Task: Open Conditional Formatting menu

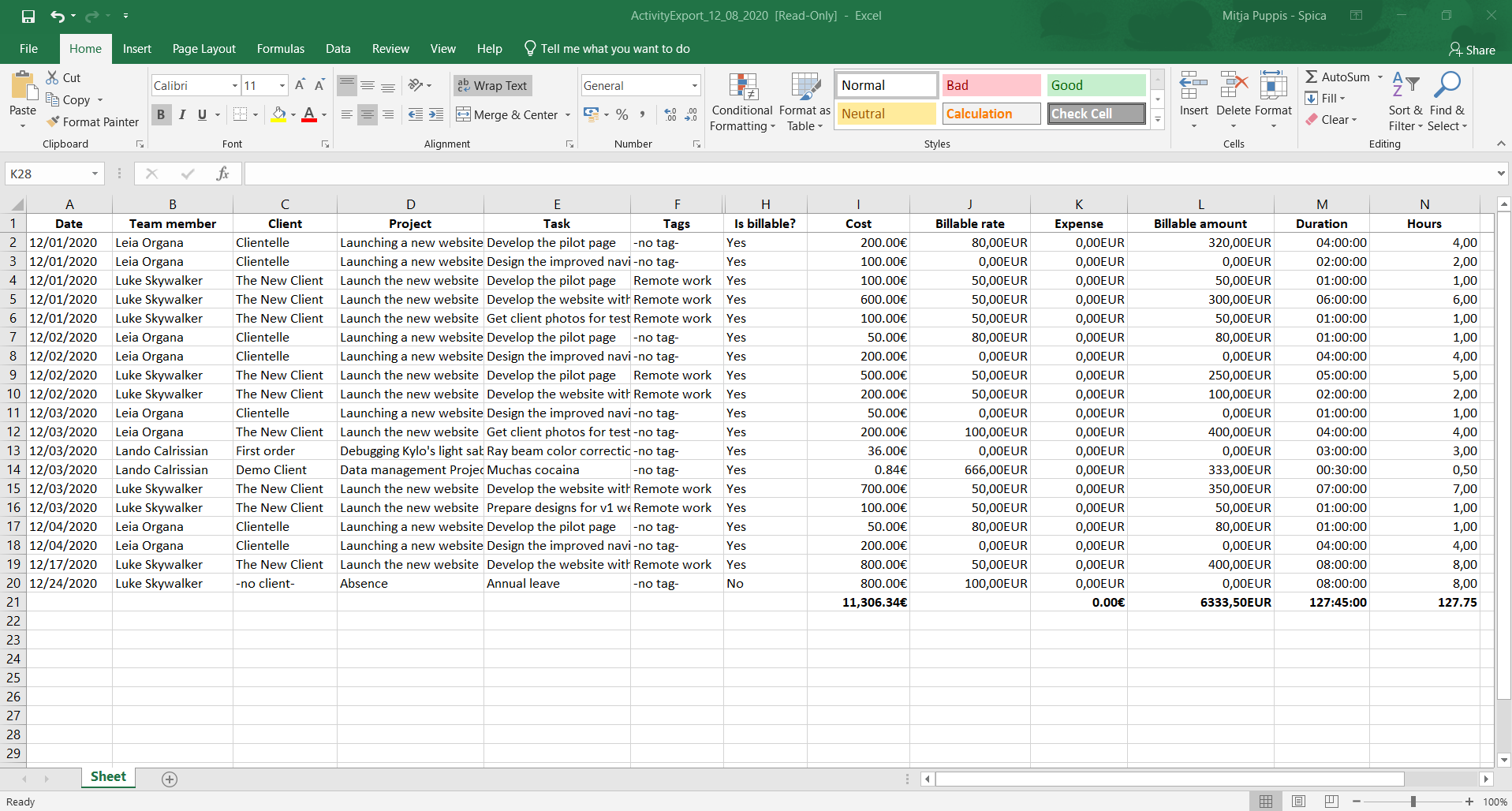Action: (x=741, y=103)
